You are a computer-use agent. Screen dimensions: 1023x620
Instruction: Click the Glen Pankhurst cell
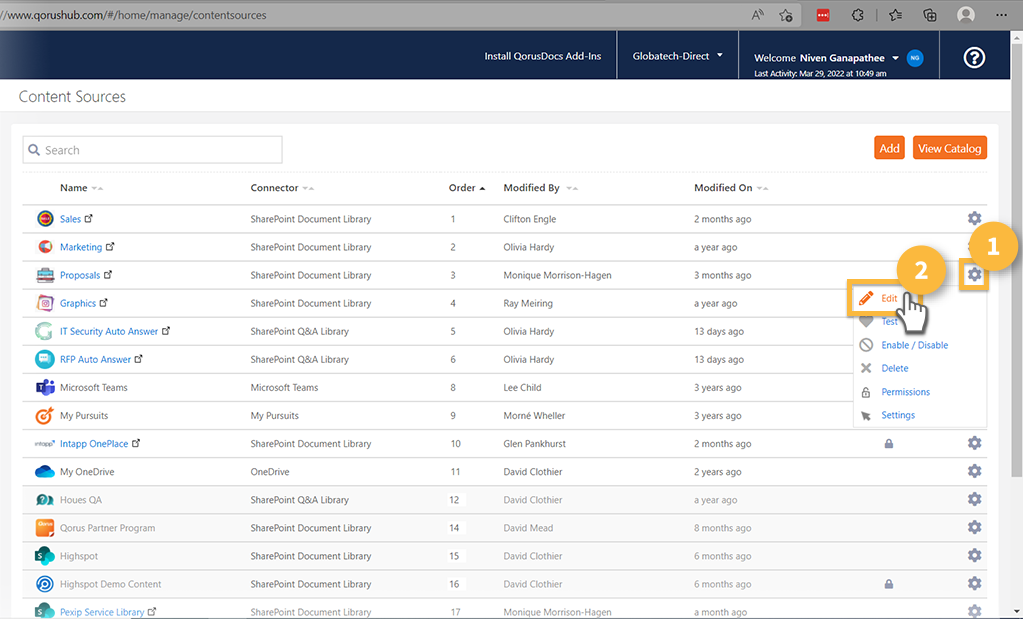click(534, 444)
